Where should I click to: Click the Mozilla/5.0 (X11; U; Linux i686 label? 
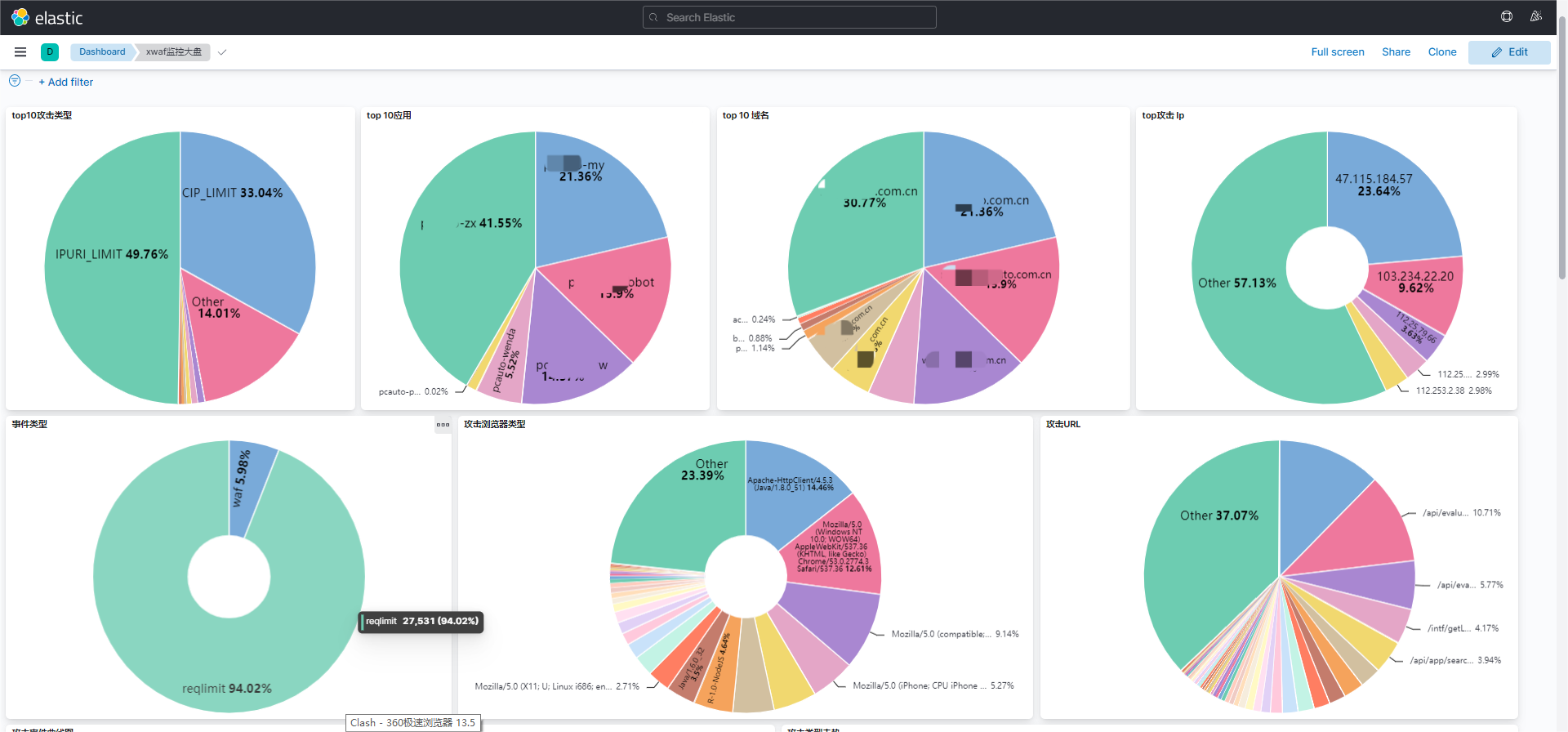(x=558, y=686)
